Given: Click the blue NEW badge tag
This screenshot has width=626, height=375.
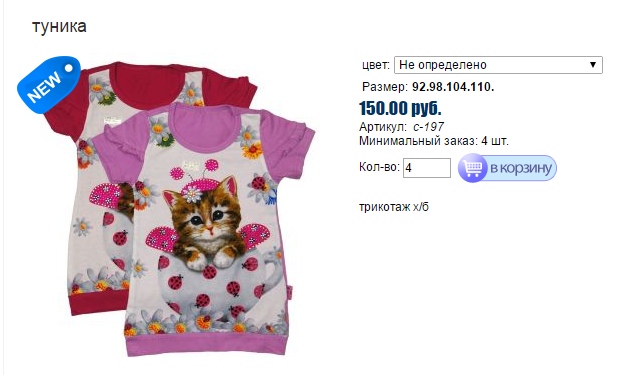Looking at the screenshot, I should point(49,85).
